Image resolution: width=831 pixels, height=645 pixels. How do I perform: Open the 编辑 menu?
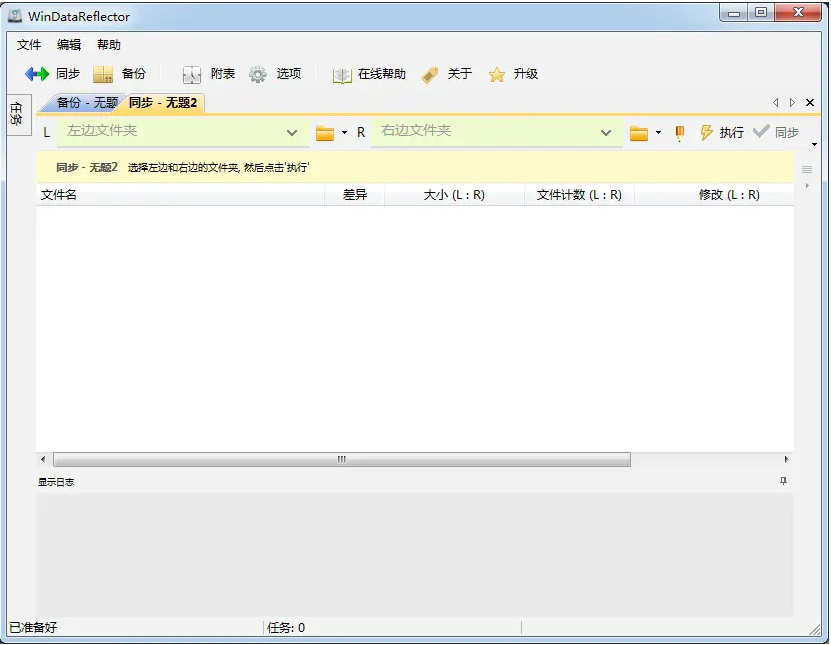(69, 45)
